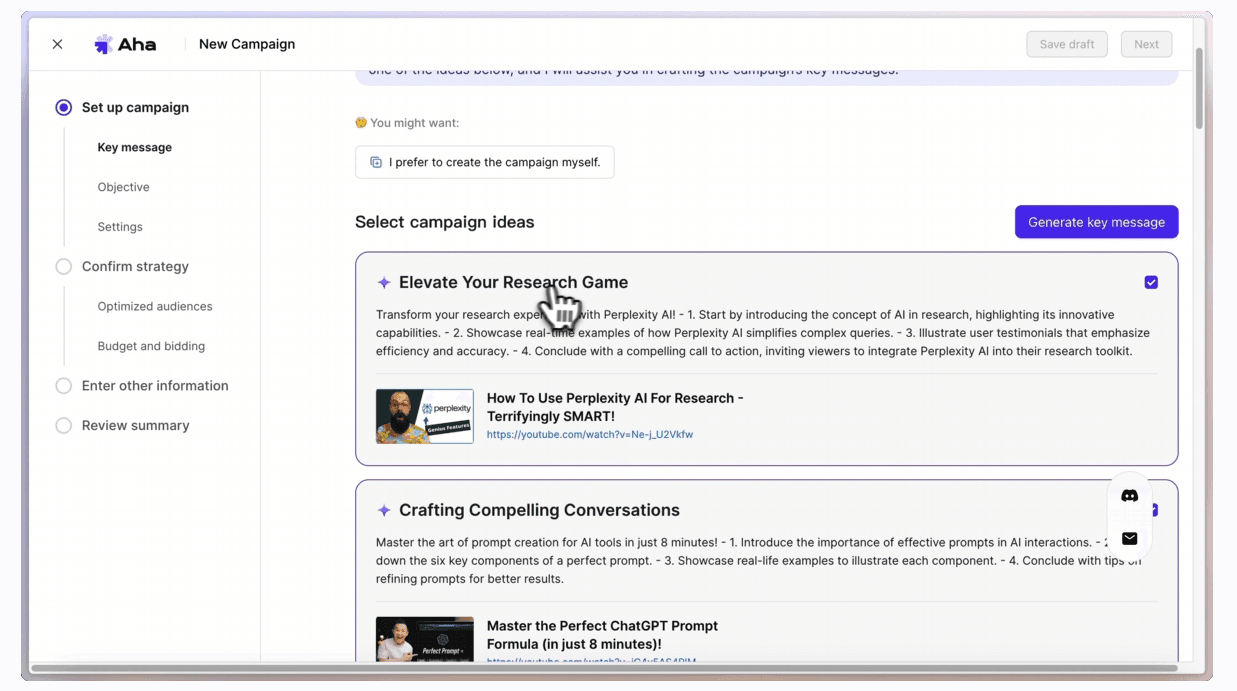The height and width of the screenshot is (691, 1237).
Task: Click the sparkle icon beside Elevate Your Research Game
Action: click(384, 283)
